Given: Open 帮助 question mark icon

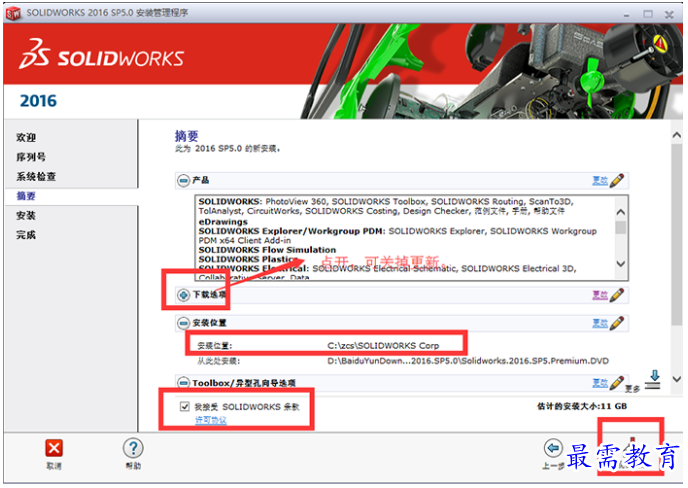Looking at the screenshot, I should pos(133,448).
